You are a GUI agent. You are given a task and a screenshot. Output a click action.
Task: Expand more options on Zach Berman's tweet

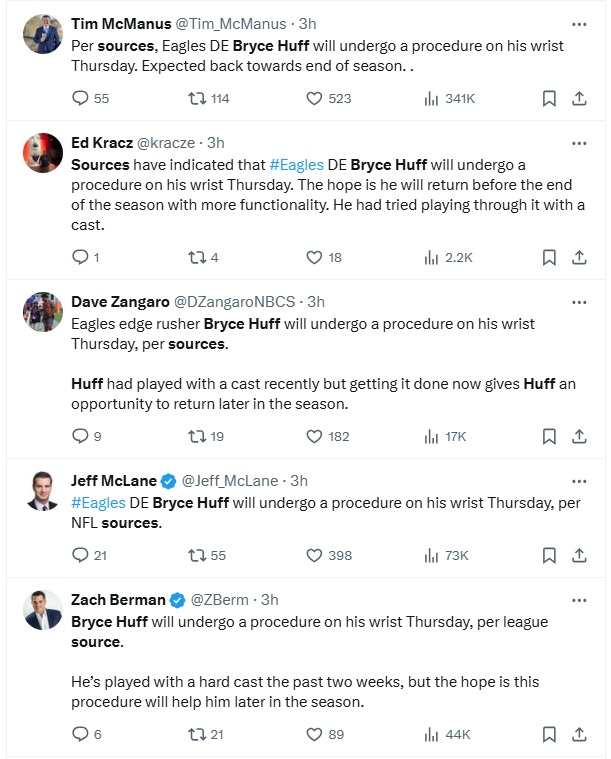click(x=579, y=600)
